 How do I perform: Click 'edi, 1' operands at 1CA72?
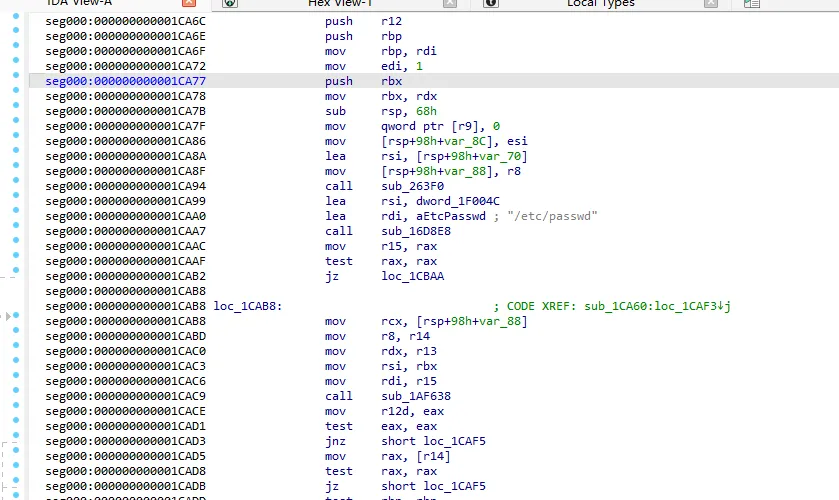pyautogui.click(x=402, y=66)
